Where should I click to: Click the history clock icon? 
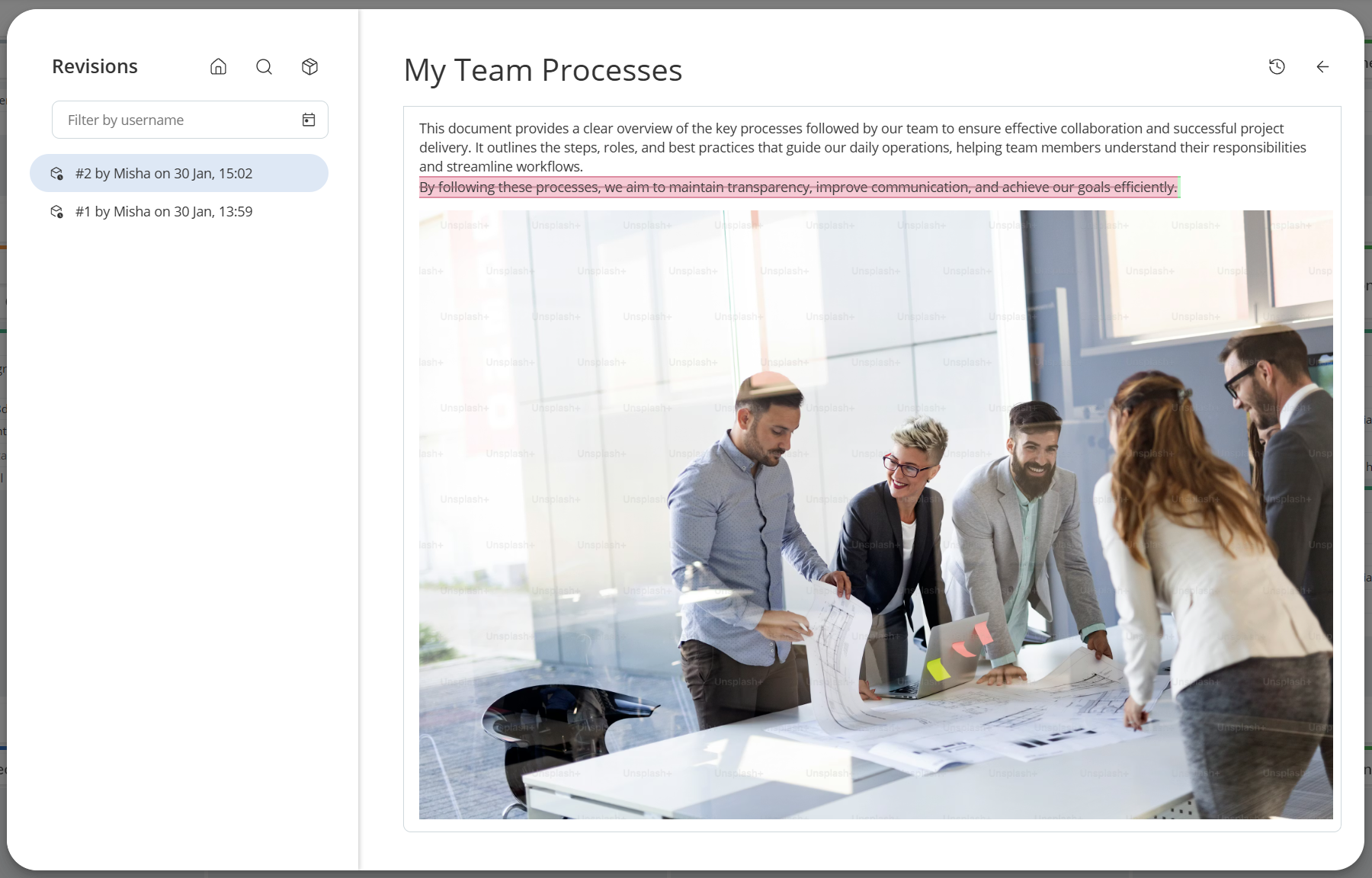(1277, 67)
